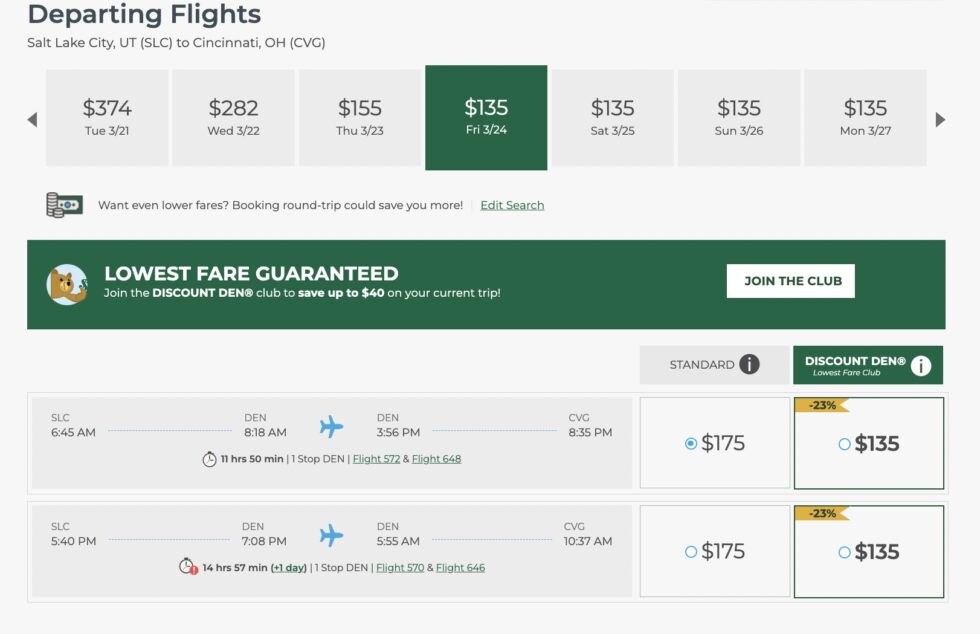Click the JOIN THE CLUB button
This screenshot has height=634, width=980.
pyautogui.click(x=790, y=281)
